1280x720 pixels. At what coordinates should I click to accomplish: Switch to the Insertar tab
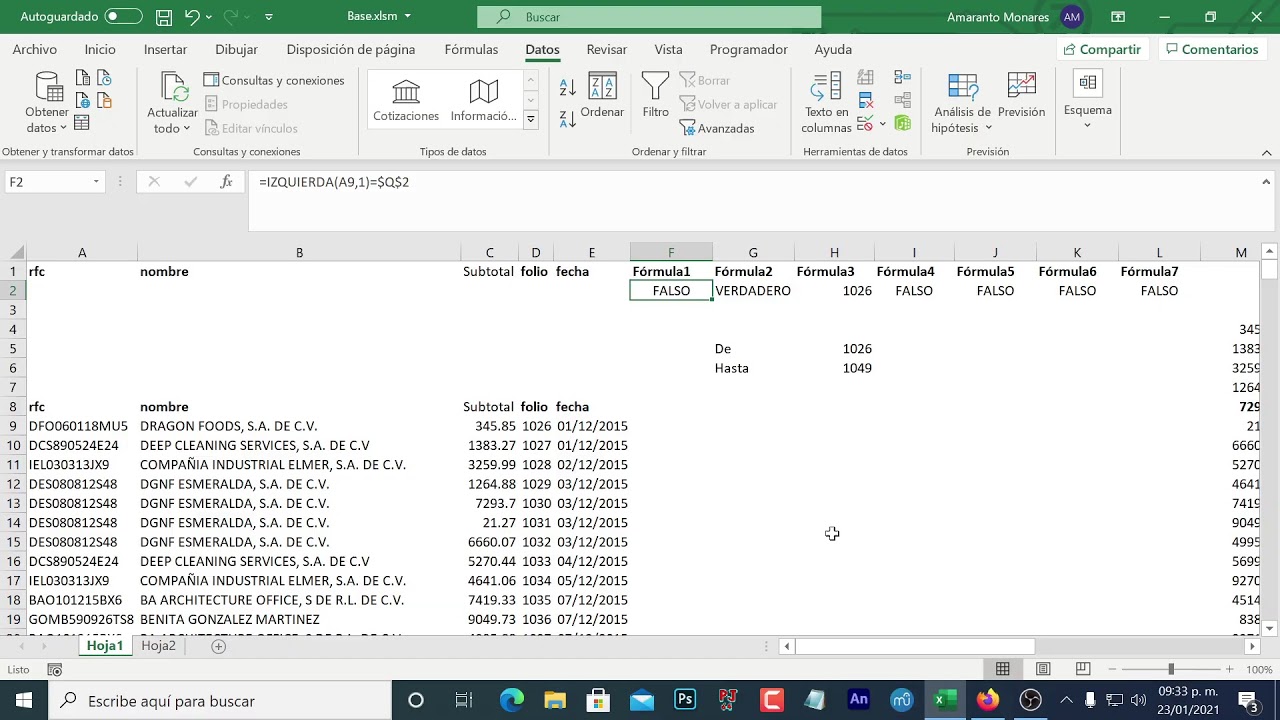pyautogui.click(x=165, y=49)
